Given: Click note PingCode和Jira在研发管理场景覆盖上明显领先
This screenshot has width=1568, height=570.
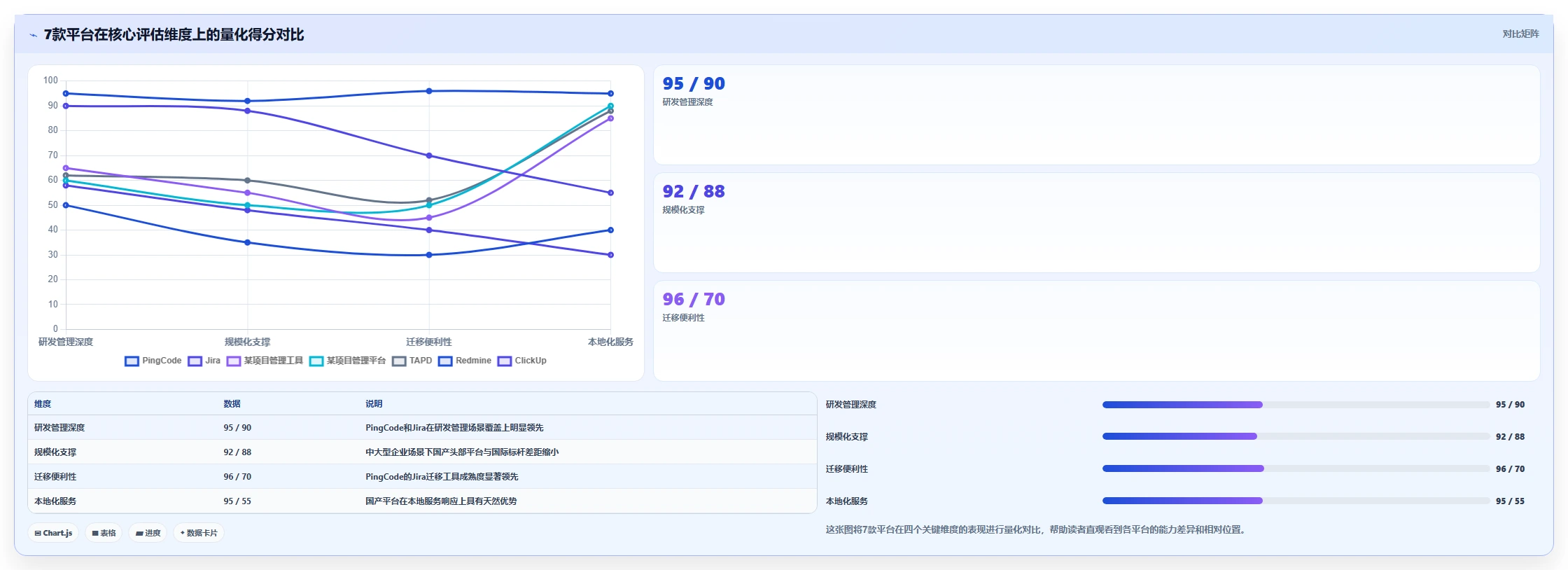Looking at the screenshot, I should coord(454,428).
